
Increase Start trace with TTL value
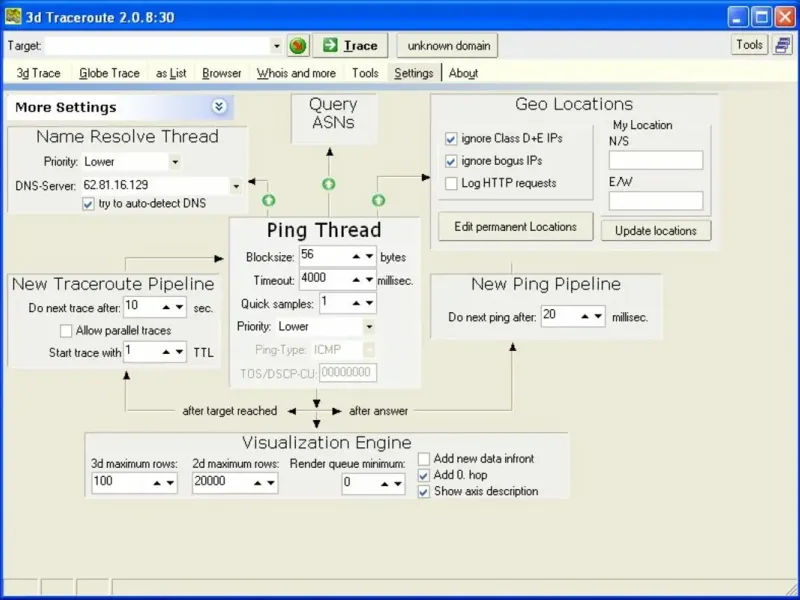(x=166, y=352)
